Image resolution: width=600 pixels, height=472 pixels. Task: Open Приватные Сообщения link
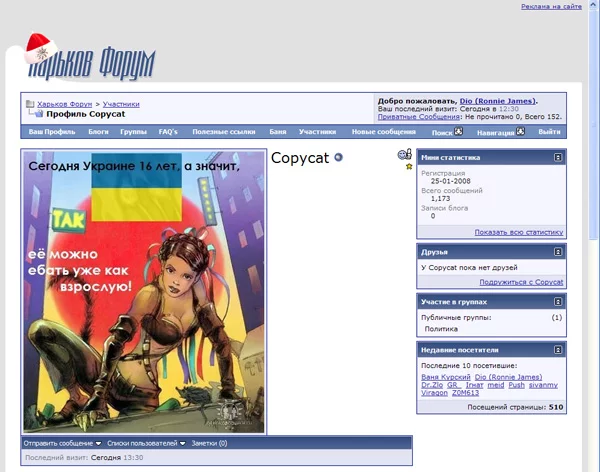[x=419, y=117]
